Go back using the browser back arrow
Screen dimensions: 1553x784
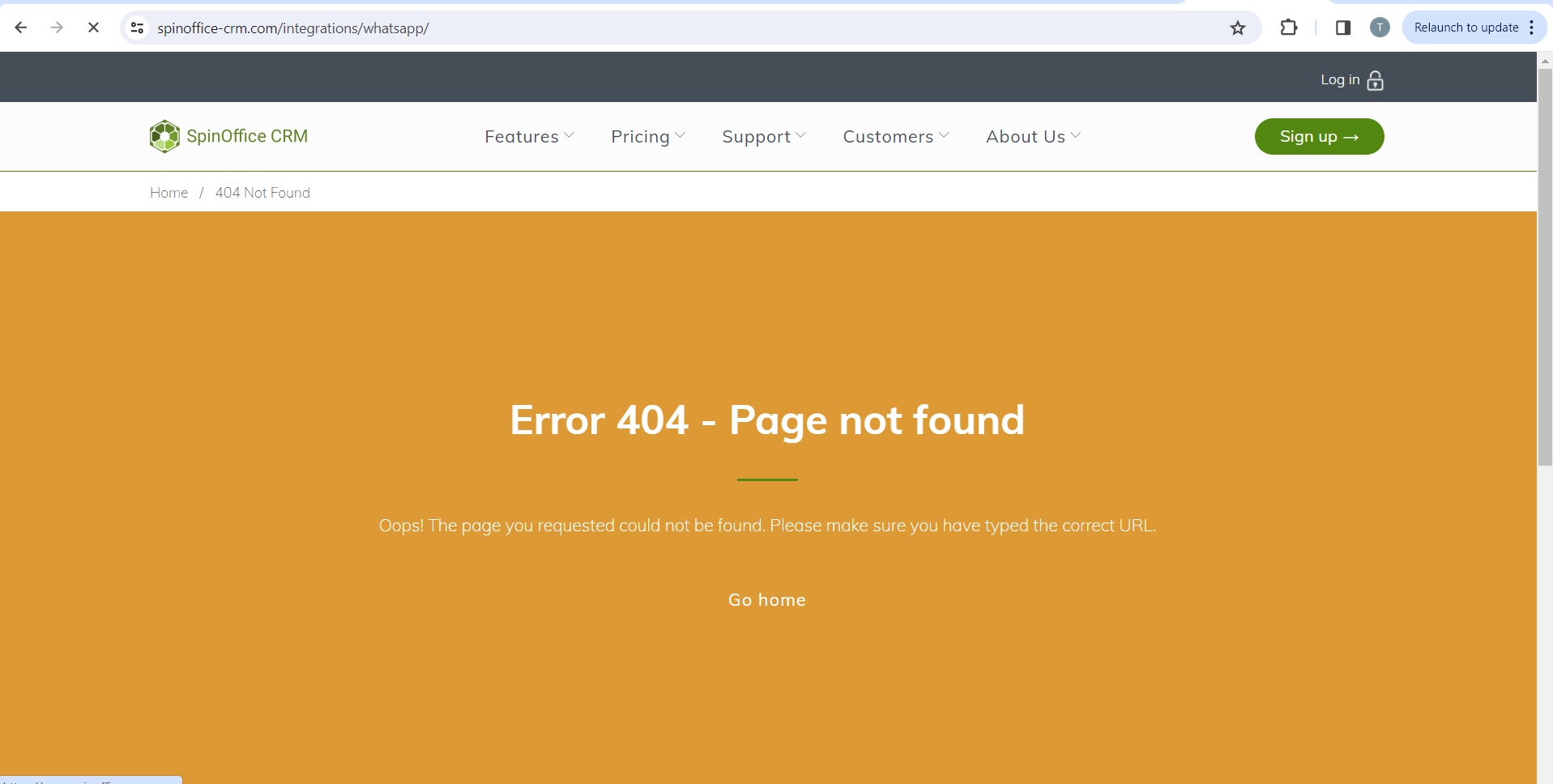tap(21, 28)
